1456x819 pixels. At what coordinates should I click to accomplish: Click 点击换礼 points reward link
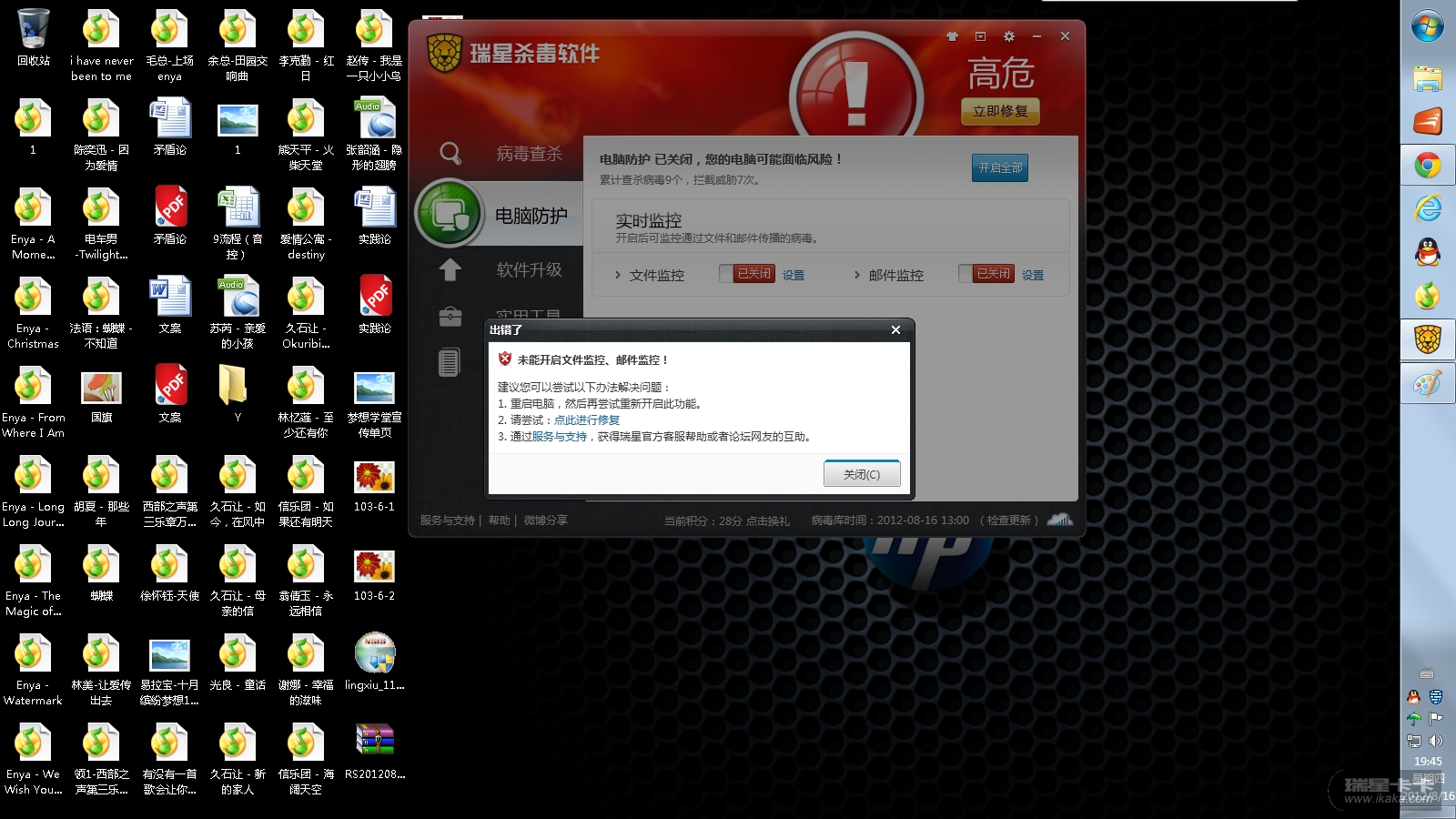tap(768, 521)
